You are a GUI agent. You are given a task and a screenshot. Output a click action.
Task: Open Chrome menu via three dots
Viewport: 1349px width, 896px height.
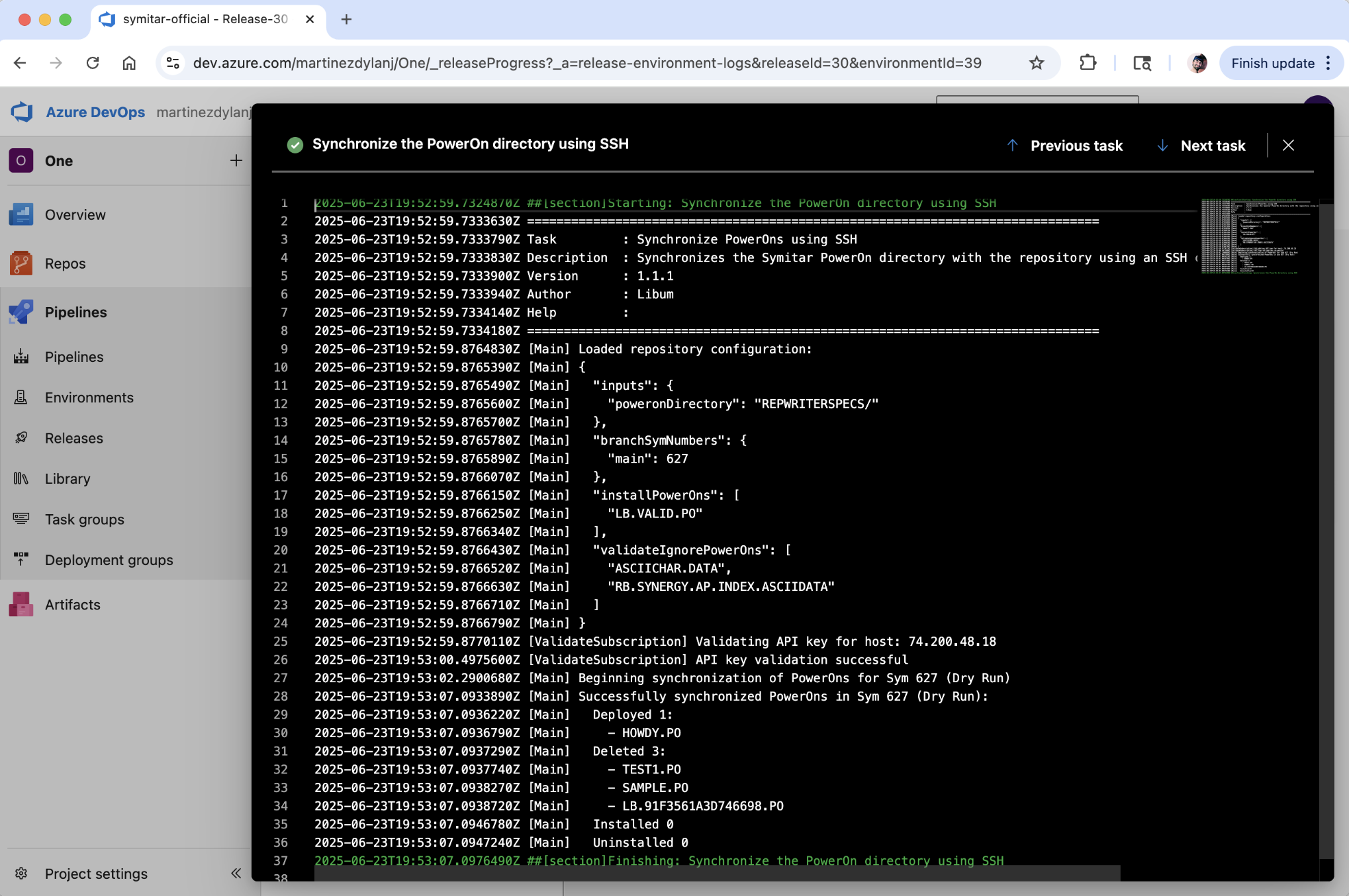[x=1328, y=63]
